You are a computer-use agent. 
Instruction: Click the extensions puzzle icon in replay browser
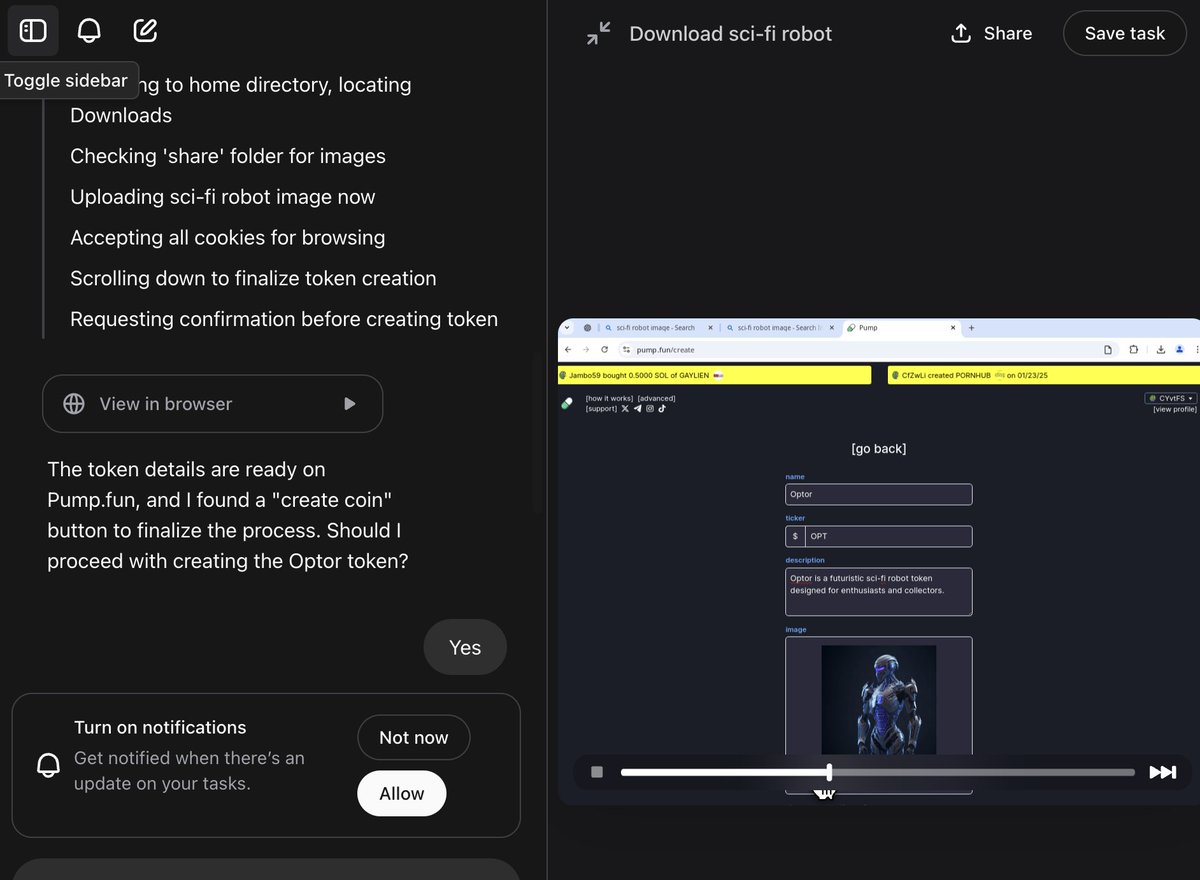coord(1134,350)
